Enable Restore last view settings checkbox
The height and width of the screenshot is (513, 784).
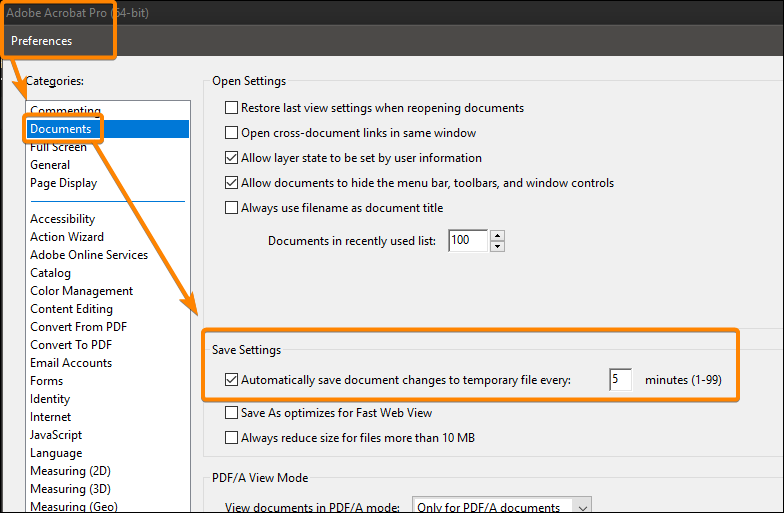pyautogui.click(x=232, y=108)
